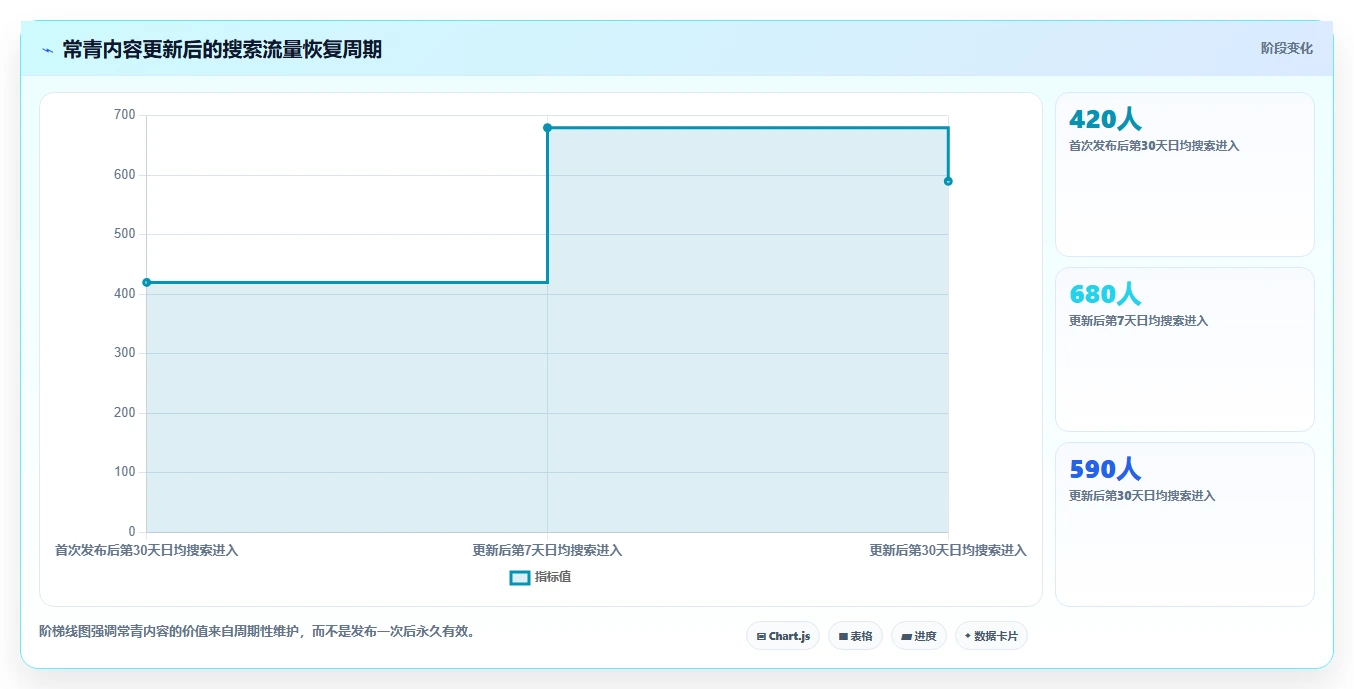The height and width of the screenshot is (689, 1354).
Task: Click the card caption 更新后第7天日均搜索进入
Action: (x=1138, y=321)
